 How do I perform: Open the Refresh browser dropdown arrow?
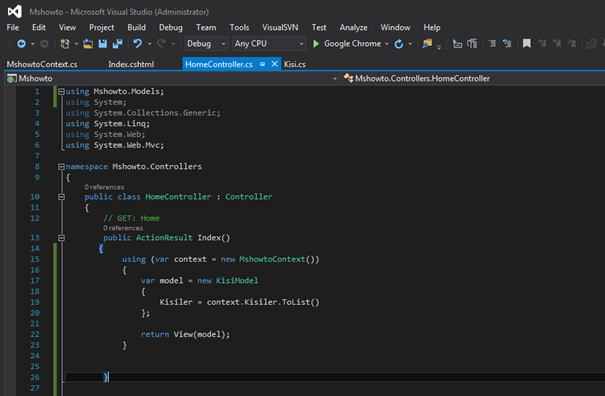click(410, 44)
